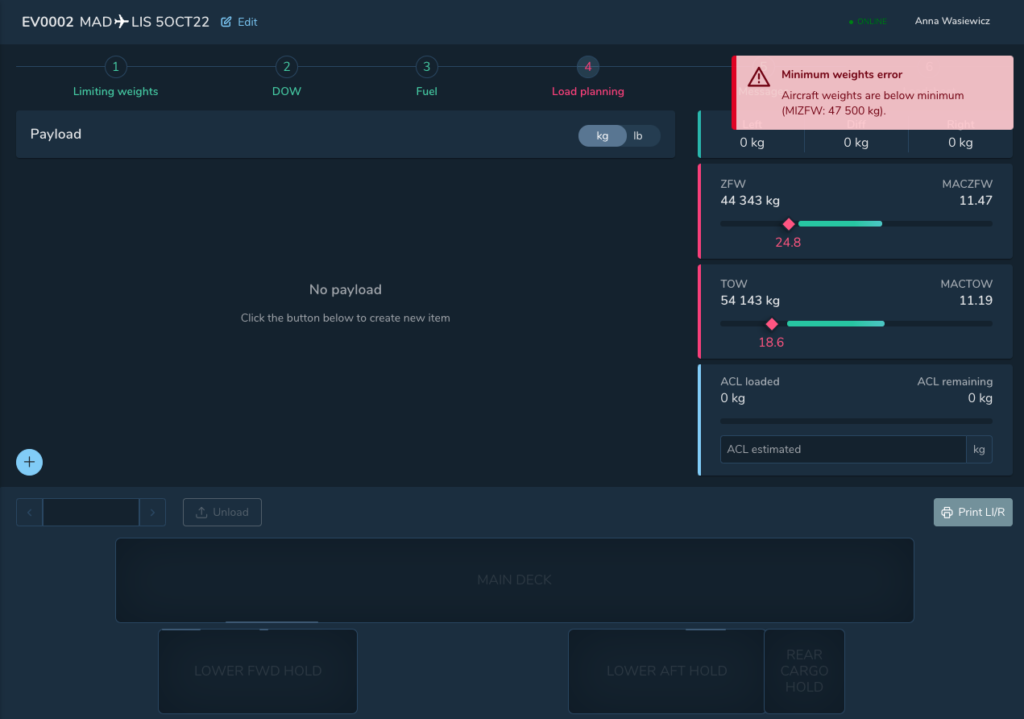Image resolution: width=1024 pixels, height=719 pixels.
Task: Open step 4 Load planning
Action: click(x=588, y=77)
